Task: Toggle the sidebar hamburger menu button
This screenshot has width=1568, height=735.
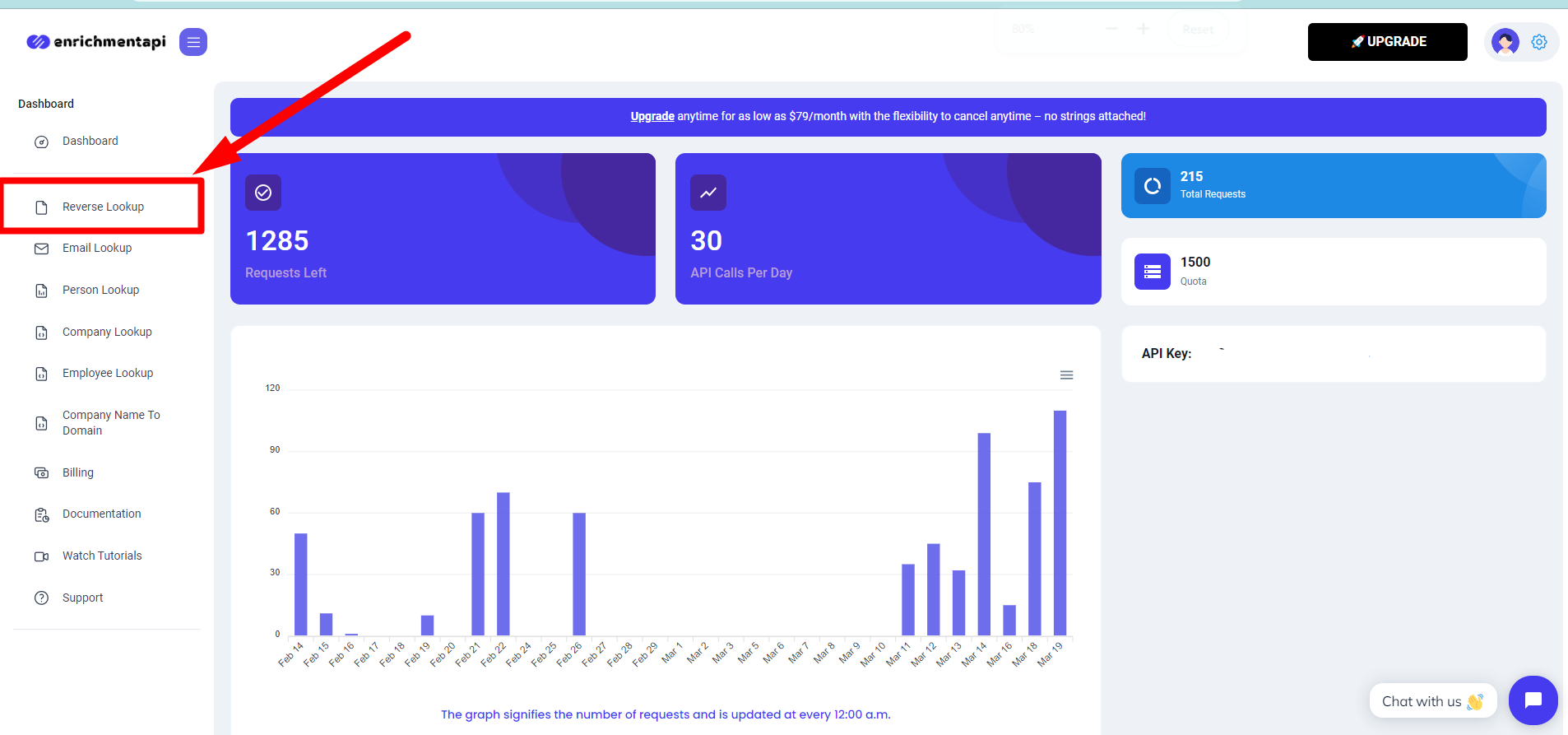Action: [x=193, y=42]
